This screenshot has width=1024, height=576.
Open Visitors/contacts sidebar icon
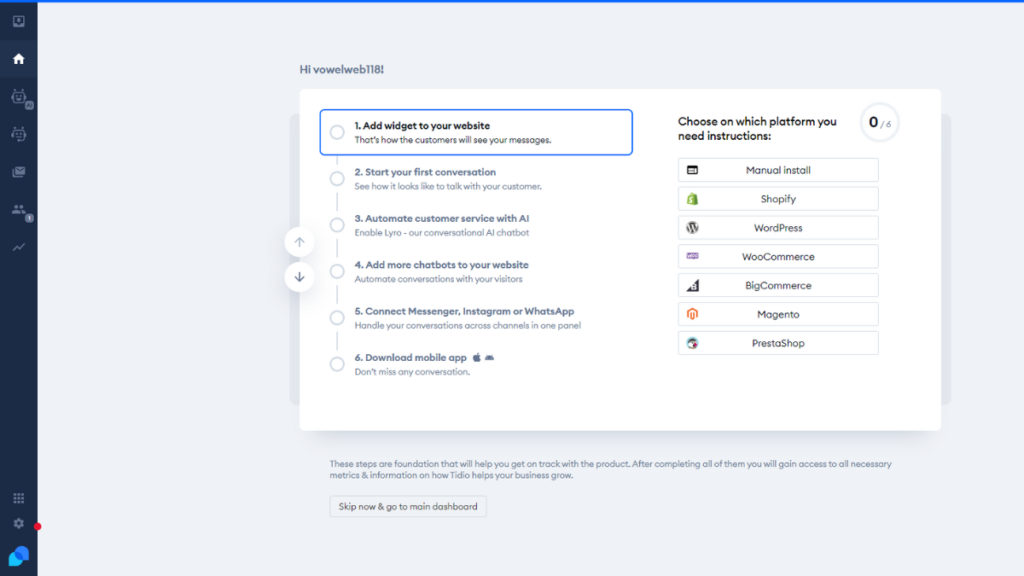click(x=20, y=210)
